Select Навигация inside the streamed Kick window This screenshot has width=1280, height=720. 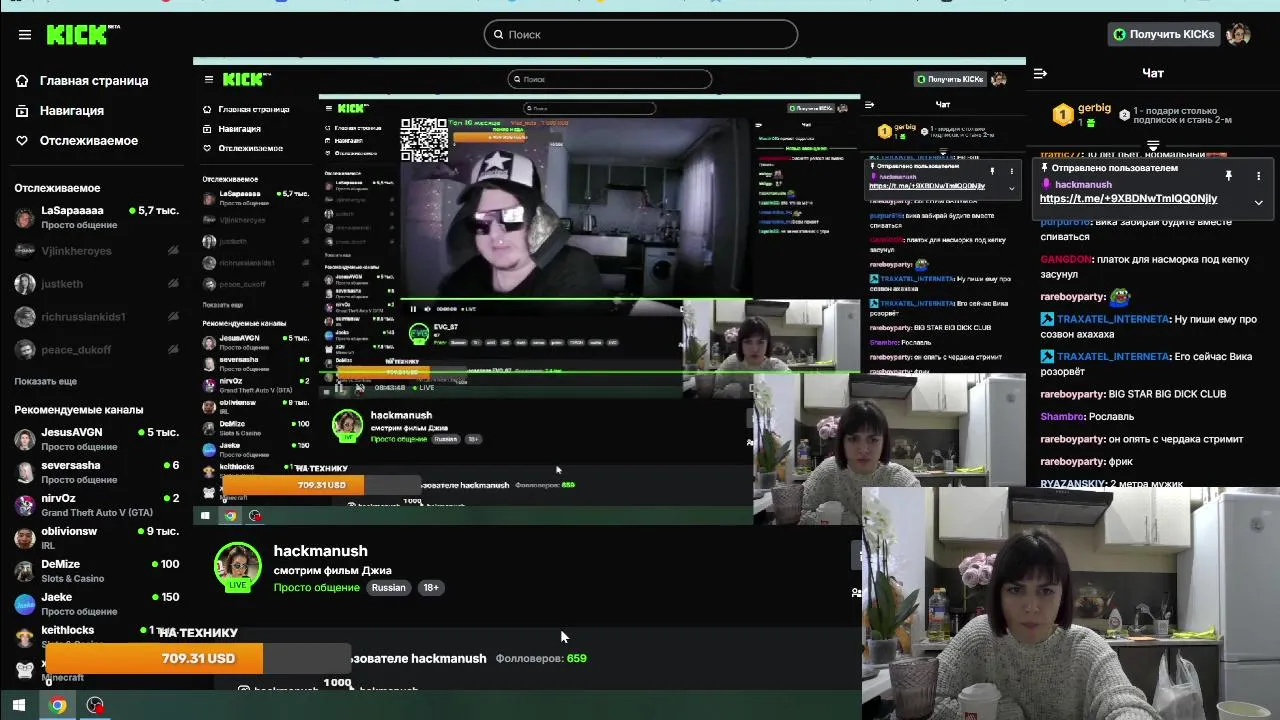[240, 129]
